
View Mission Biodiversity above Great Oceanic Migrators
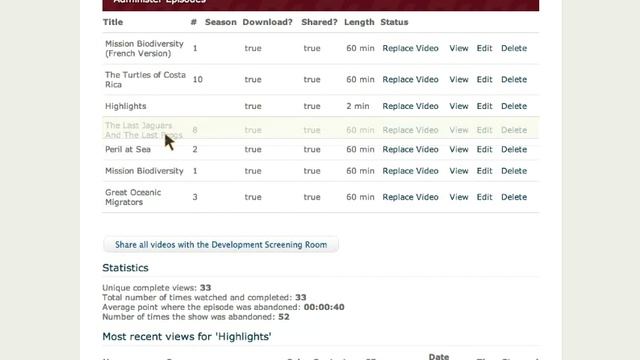[459, 171]
